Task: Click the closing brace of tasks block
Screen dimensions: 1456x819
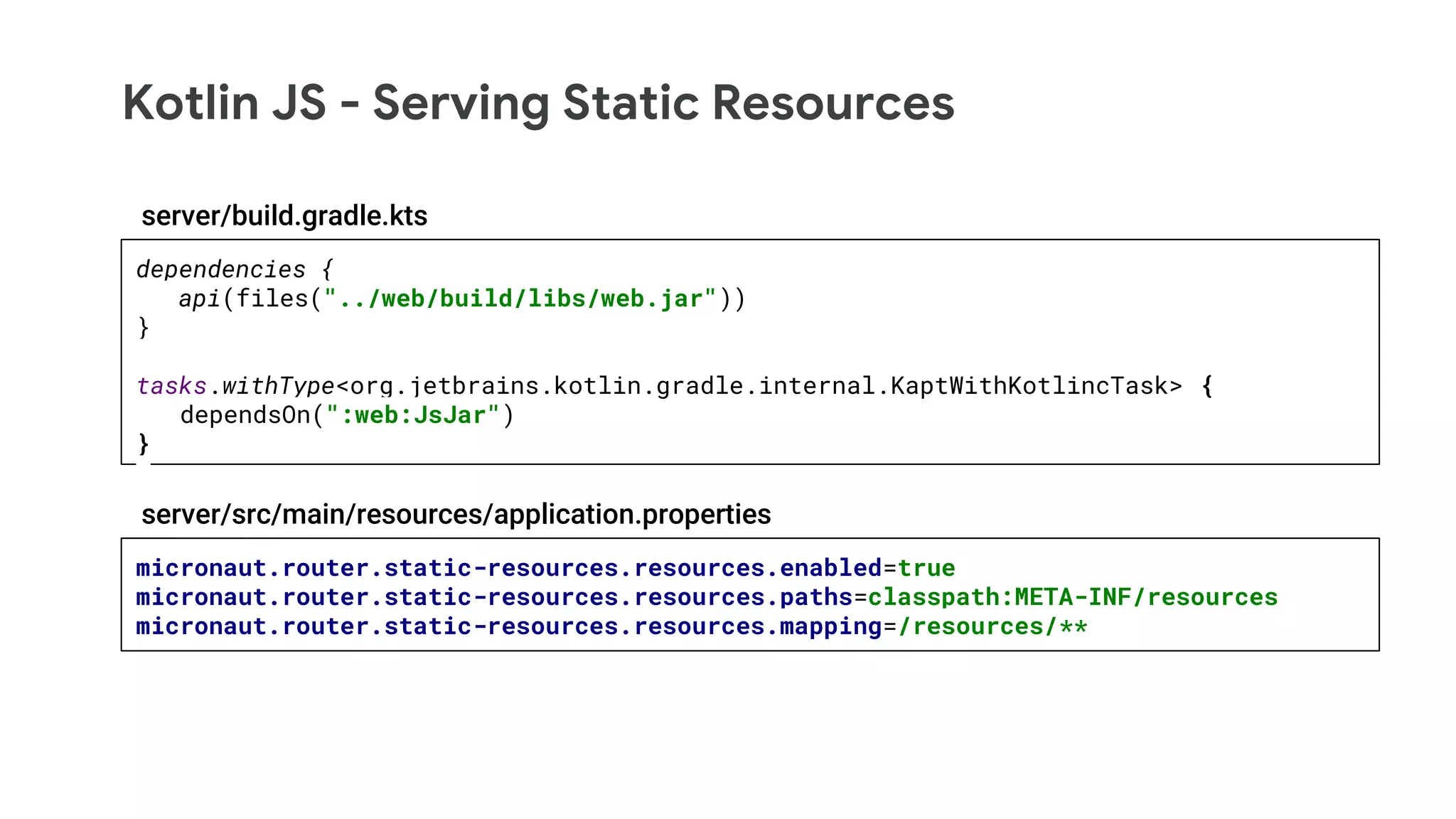Action: (x=144, y=444)
